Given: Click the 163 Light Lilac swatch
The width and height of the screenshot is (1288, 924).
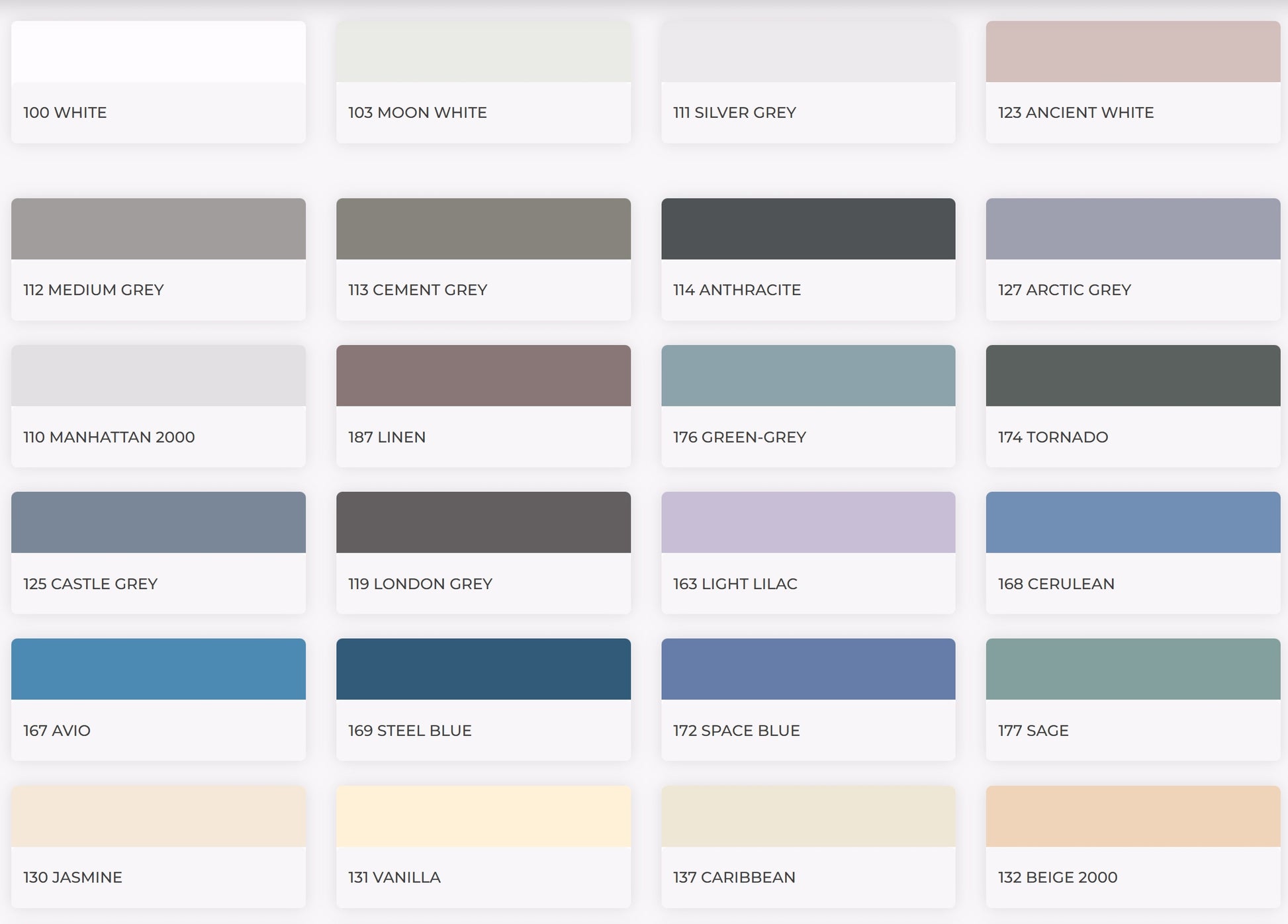Looking at the screenshot, I should [808, 522].
